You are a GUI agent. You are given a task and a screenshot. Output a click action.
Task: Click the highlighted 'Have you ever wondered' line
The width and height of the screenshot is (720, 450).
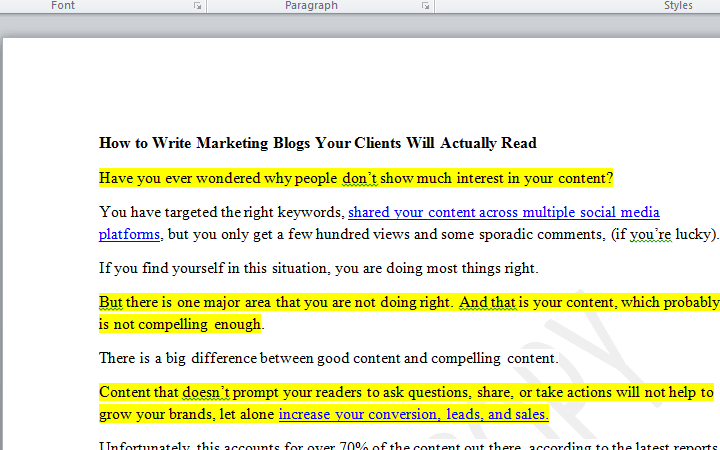coord(356,178)
